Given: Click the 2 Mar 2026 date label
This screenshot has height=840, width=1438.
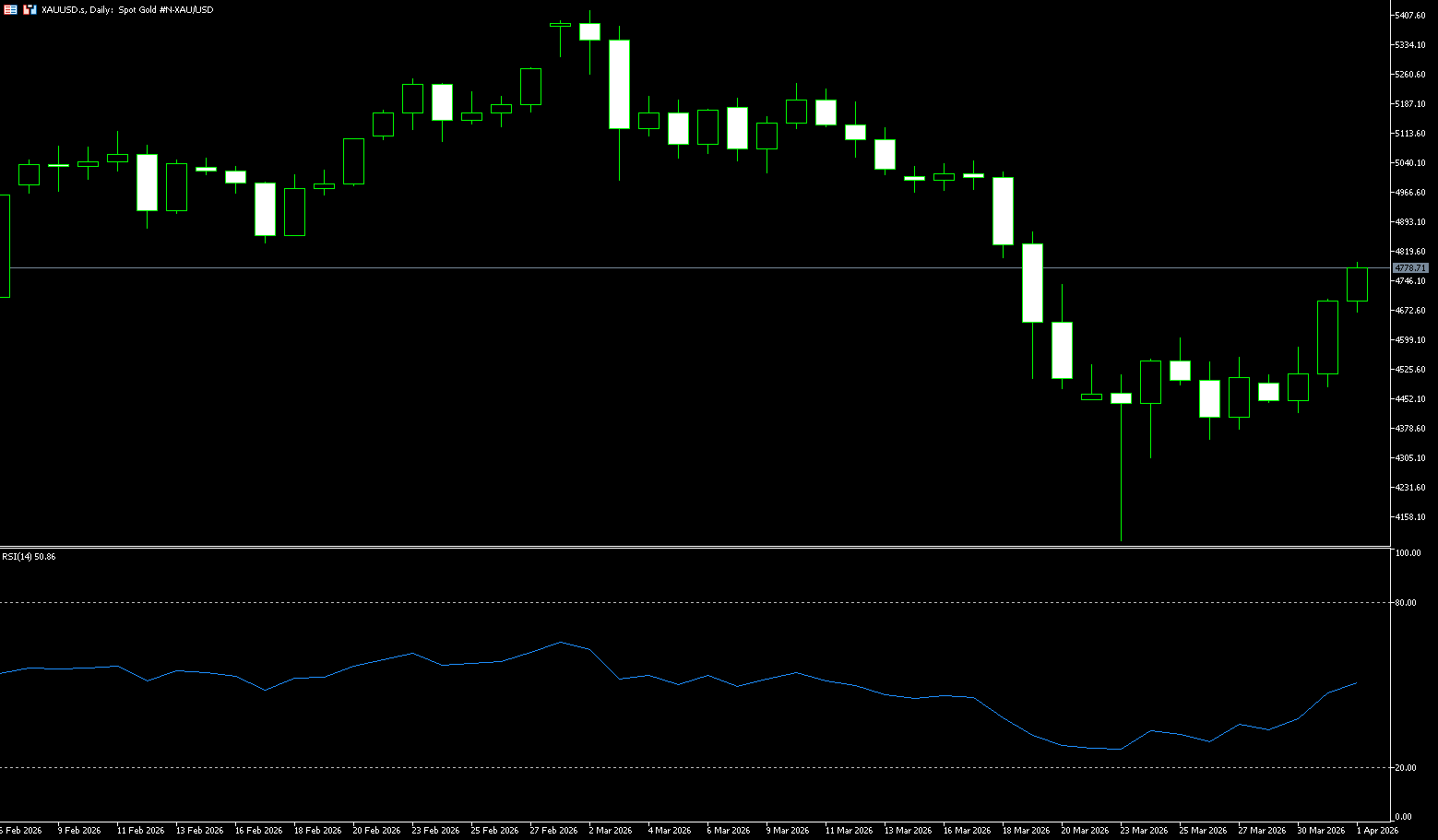Looking at the screenshot, I should [610, 831].
